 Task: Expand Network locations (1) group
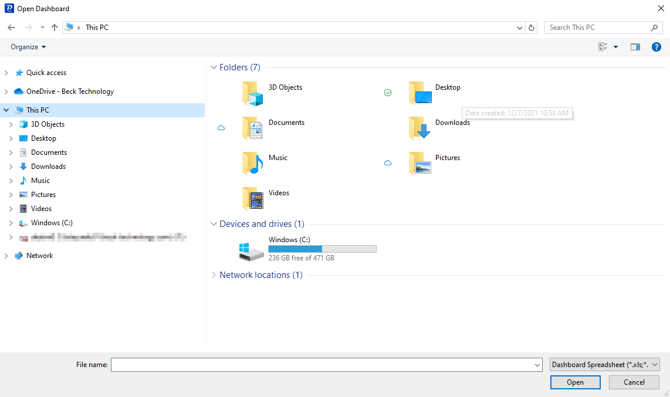[x=213, y=275]
